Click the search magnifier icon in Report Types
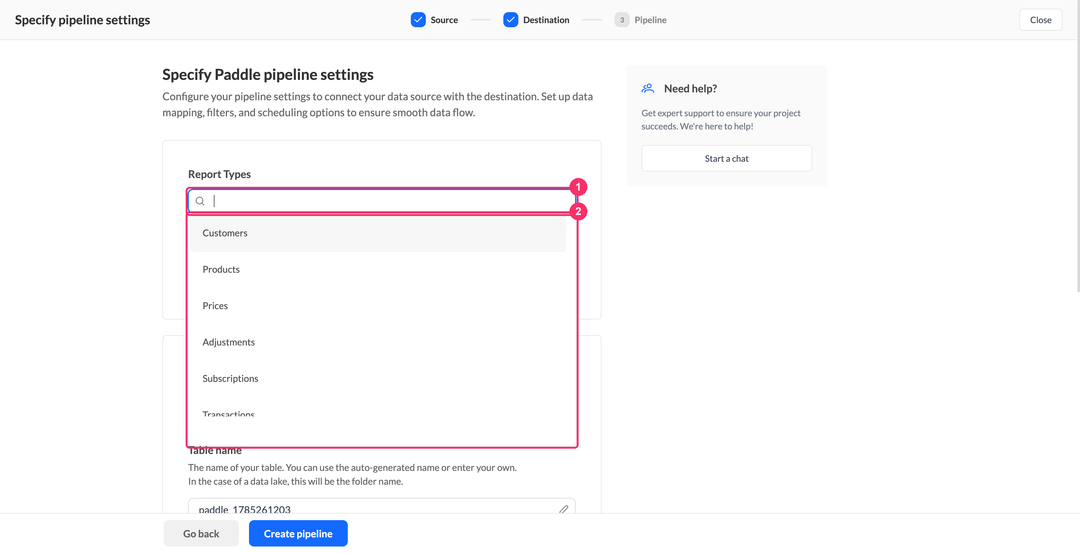Image resolution: width=1080 pixels, height=553 pixels. [200, 201]
